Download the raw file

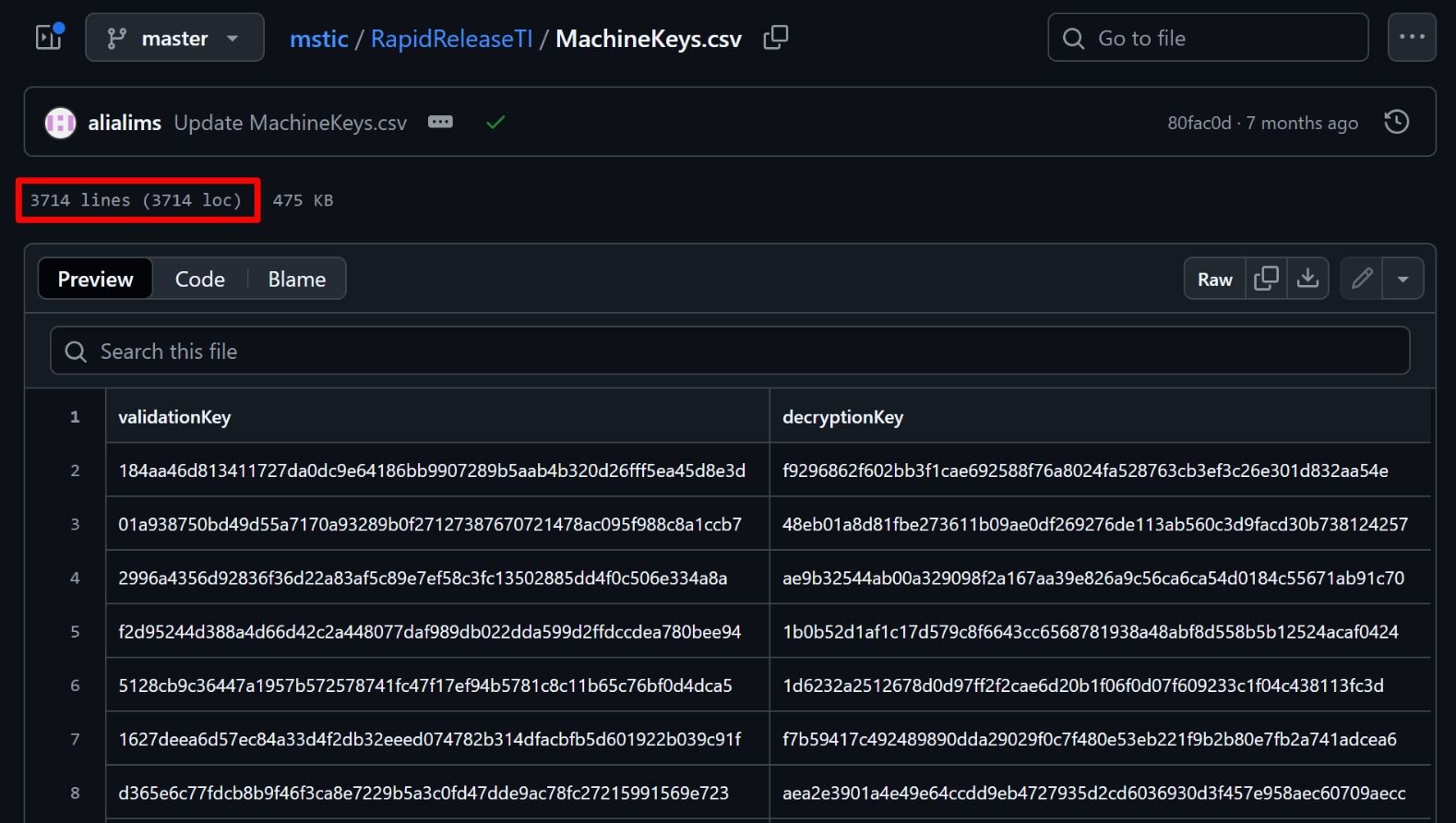(1307, 279)
